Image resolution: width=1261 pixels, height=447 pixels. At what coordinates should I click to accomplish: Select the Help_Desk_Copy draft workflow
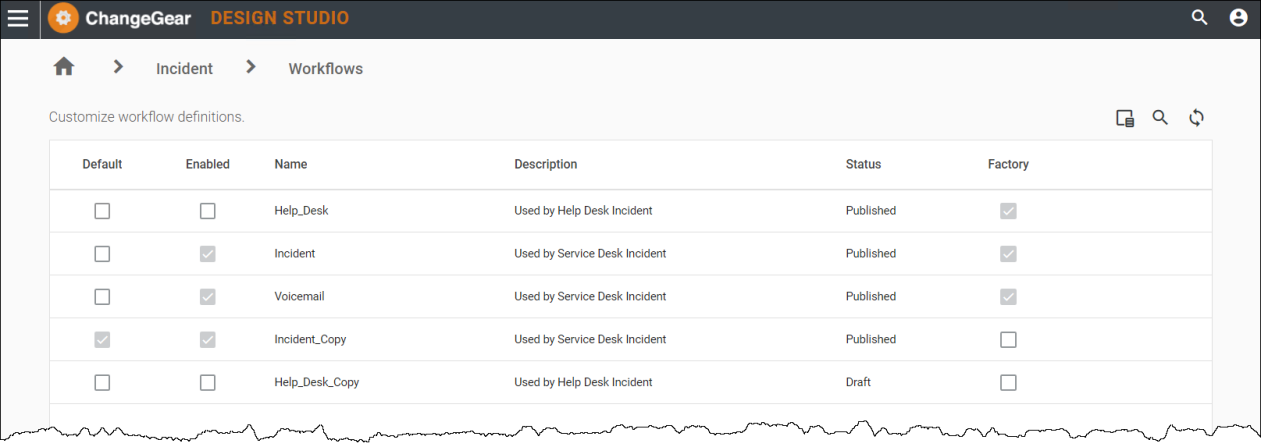pyautogui.click(x=316, y=382)
